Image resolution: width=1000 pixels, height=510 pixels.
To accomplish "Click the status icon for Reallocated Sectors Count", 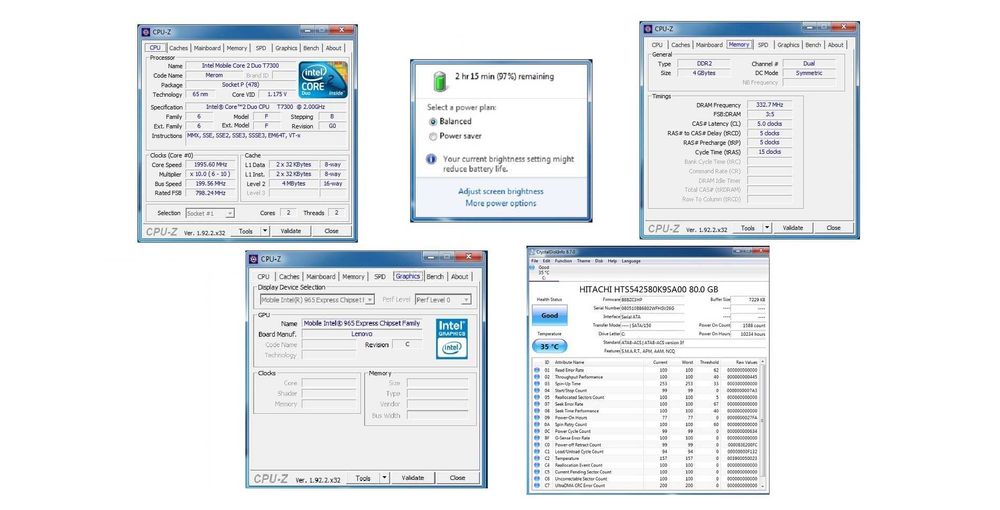I will tap(537, 397).
